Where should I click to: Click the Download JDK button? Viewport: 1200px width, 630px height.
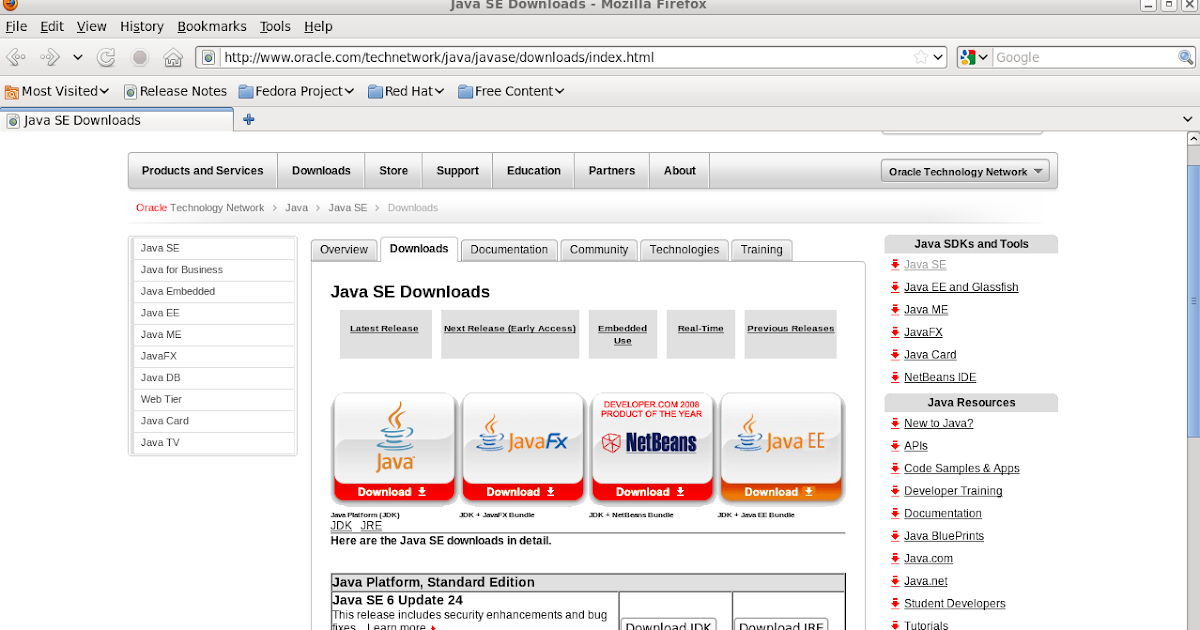[x=668, y=625]
